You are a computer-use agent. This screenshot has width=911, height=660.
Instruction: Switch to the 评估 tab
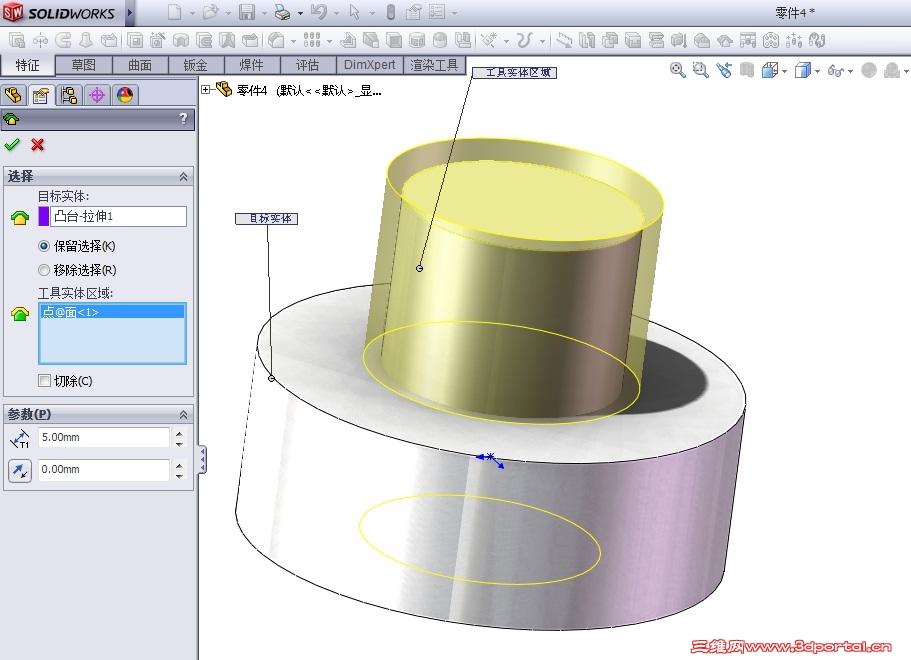point(308,65)
